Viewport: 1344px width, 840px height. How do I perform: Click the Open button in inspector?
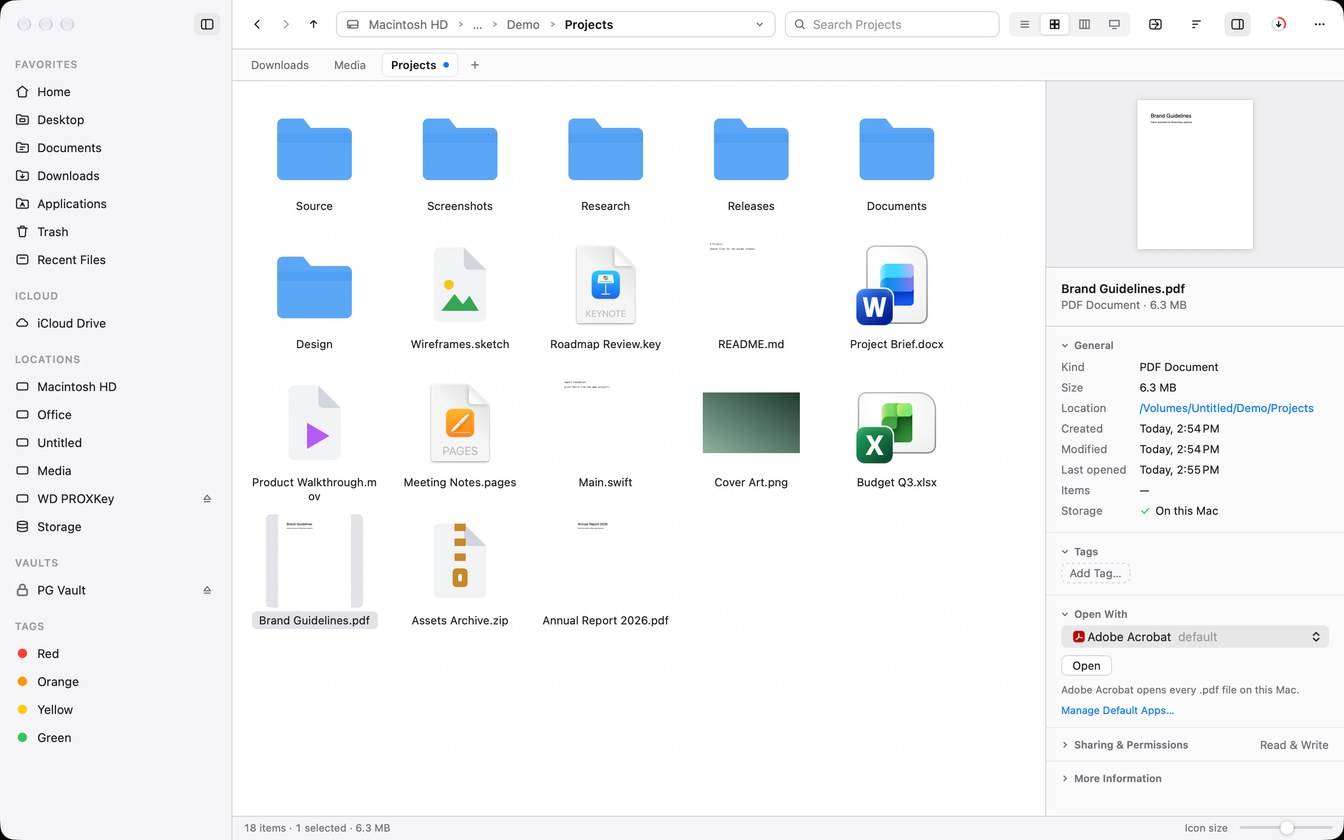[1086, 666]
